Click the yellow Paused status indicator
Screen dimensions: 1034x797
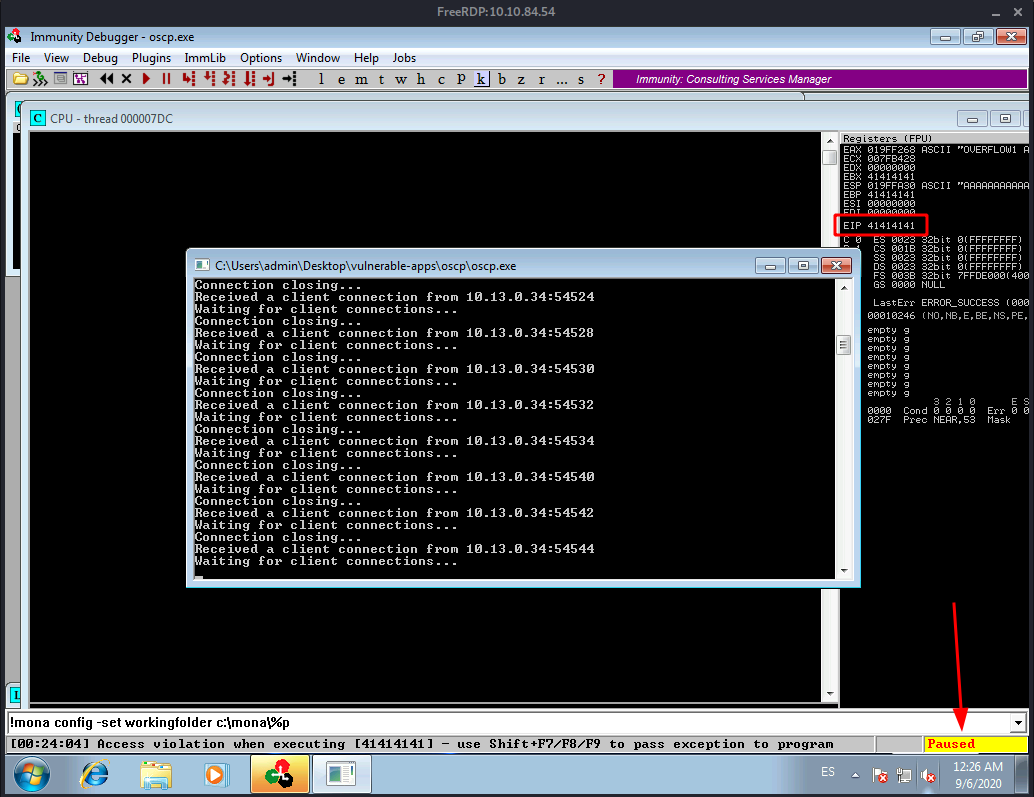(976, 744)
